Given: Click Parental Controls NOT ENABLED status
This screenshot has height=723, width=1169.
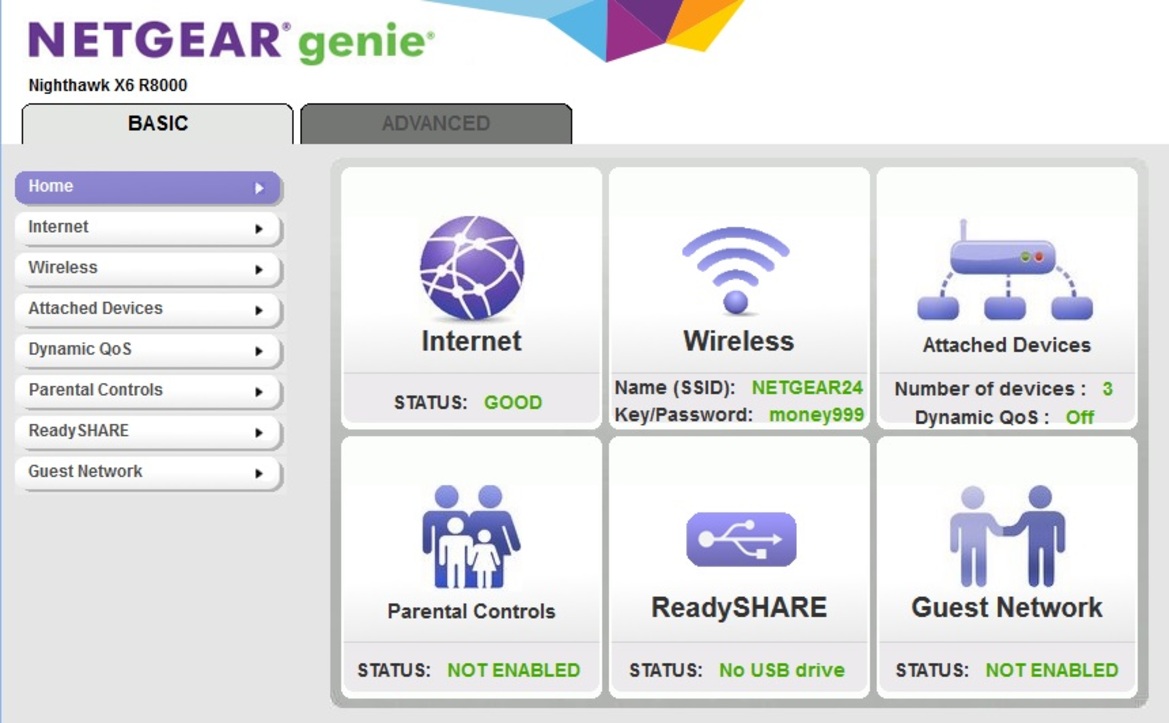Looking at the screenshot, I should [x=514, y=670].
